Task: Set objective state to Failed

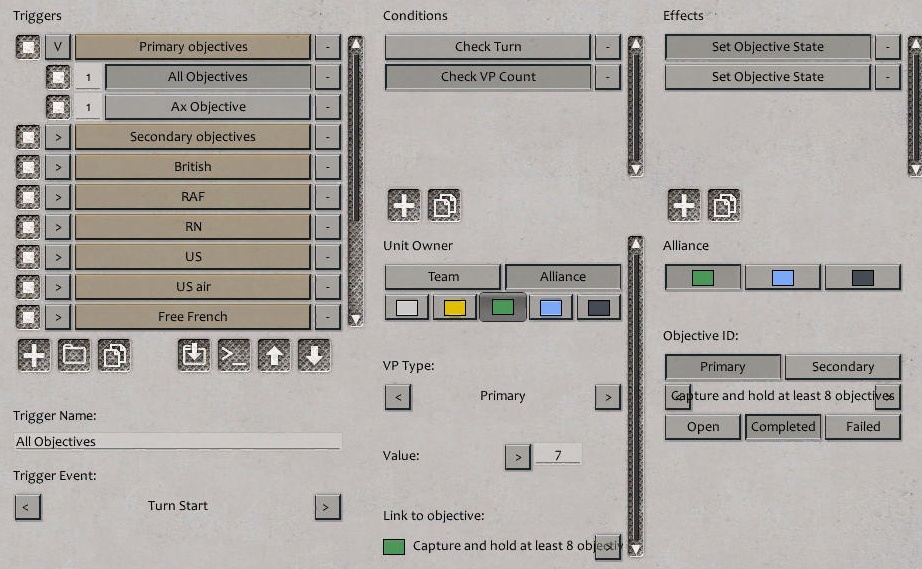Action: point(863,427)
